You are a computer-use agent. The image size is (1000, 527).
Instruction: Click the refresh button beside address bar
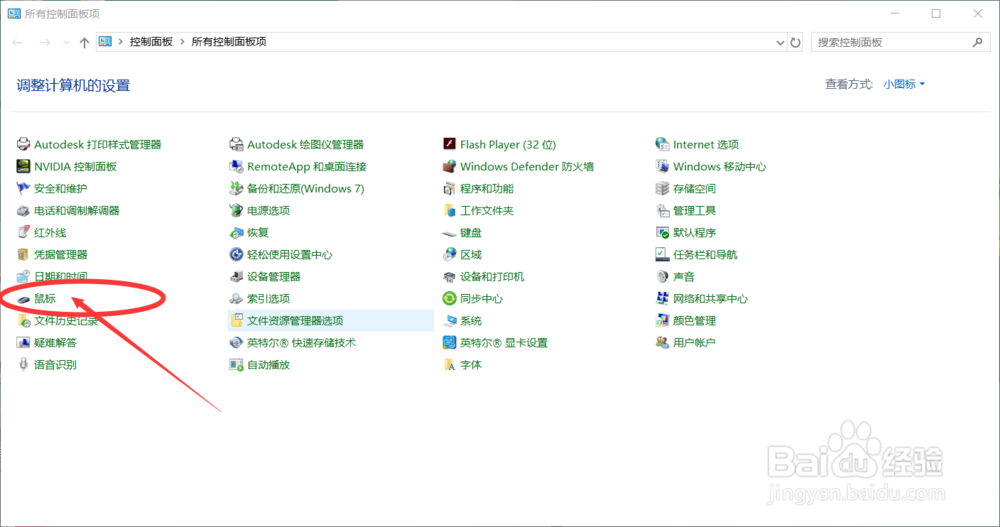pos(795,43)
